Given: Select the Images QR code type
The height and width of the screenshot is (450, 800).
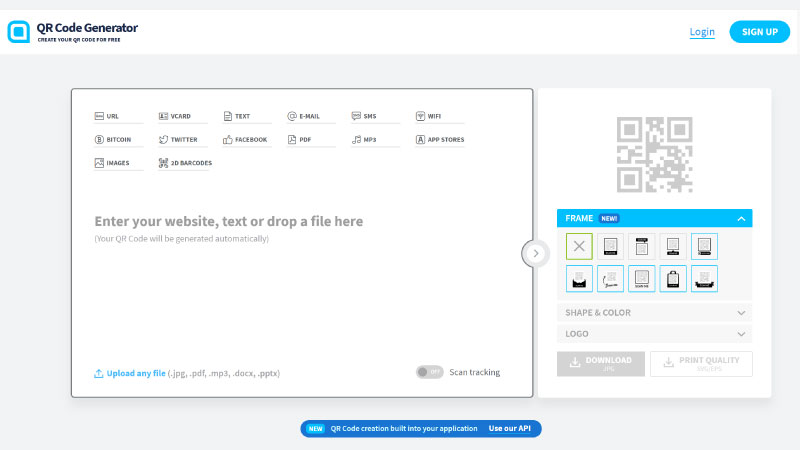Looking at the screenshot, I should pos(112,163).
